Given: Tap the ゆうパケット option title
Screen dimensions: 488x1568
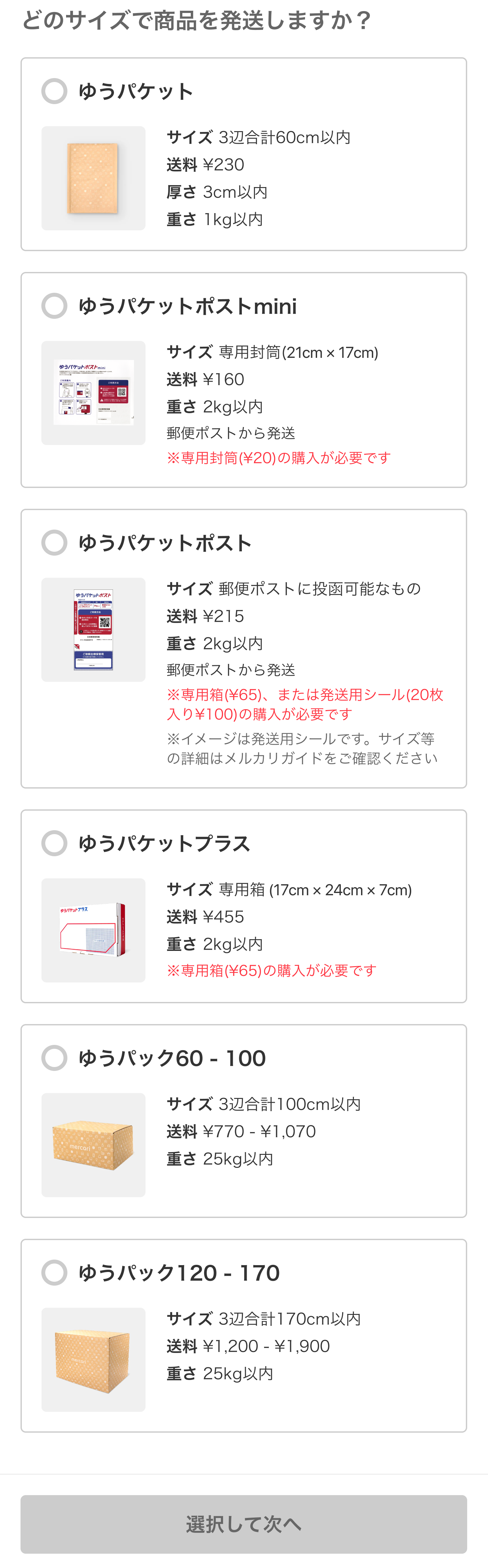Looking at the screenshot, I should point(135,91).
